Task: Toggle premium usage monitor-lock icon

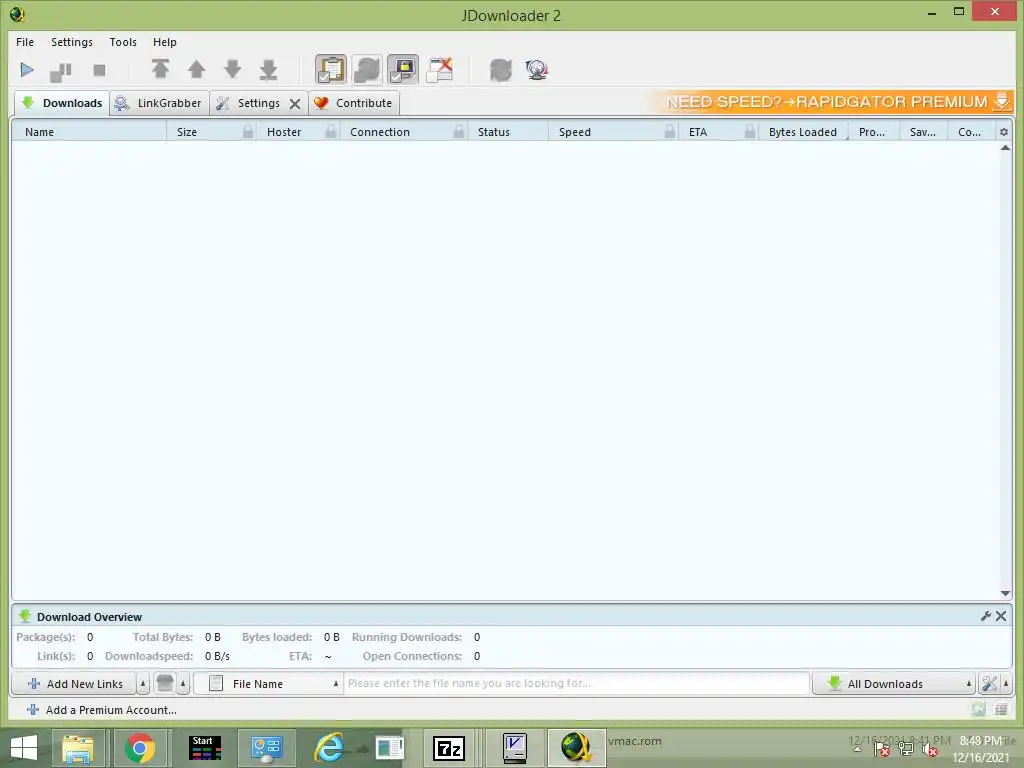Action: point(403,69)
